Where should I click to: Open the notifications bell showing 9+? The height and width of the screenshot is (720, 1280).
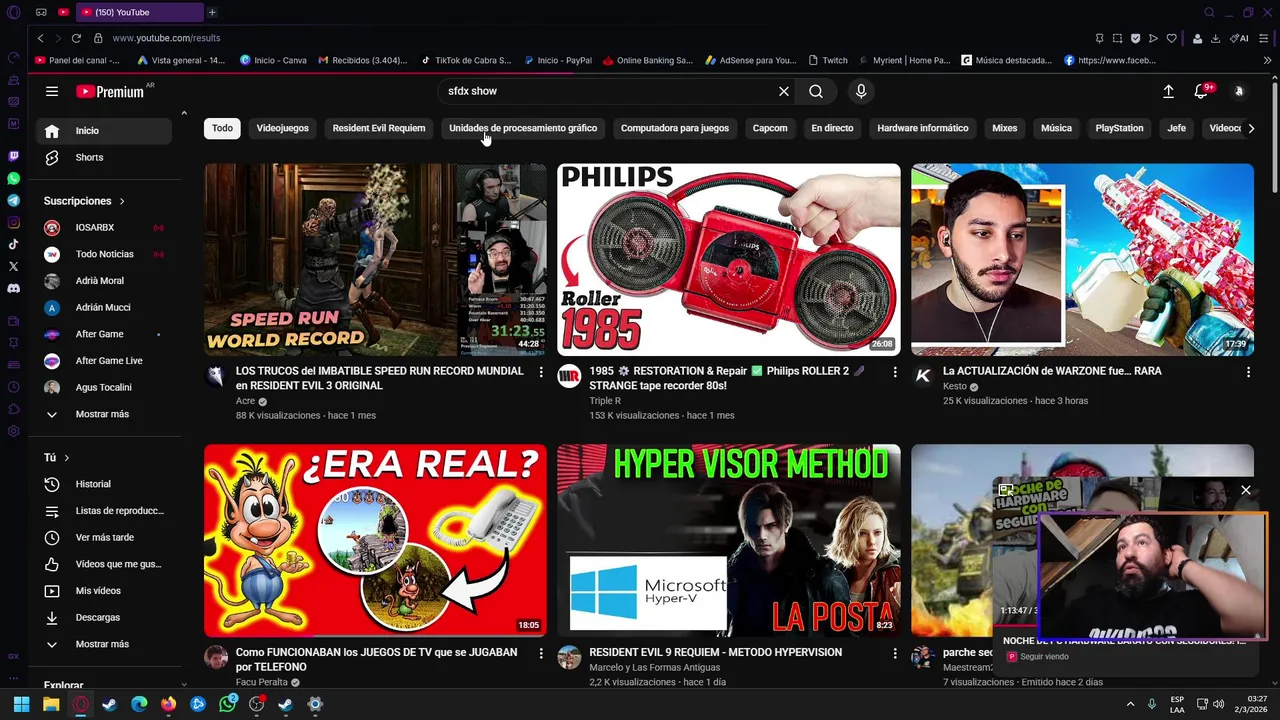(x=1202, y=91)
